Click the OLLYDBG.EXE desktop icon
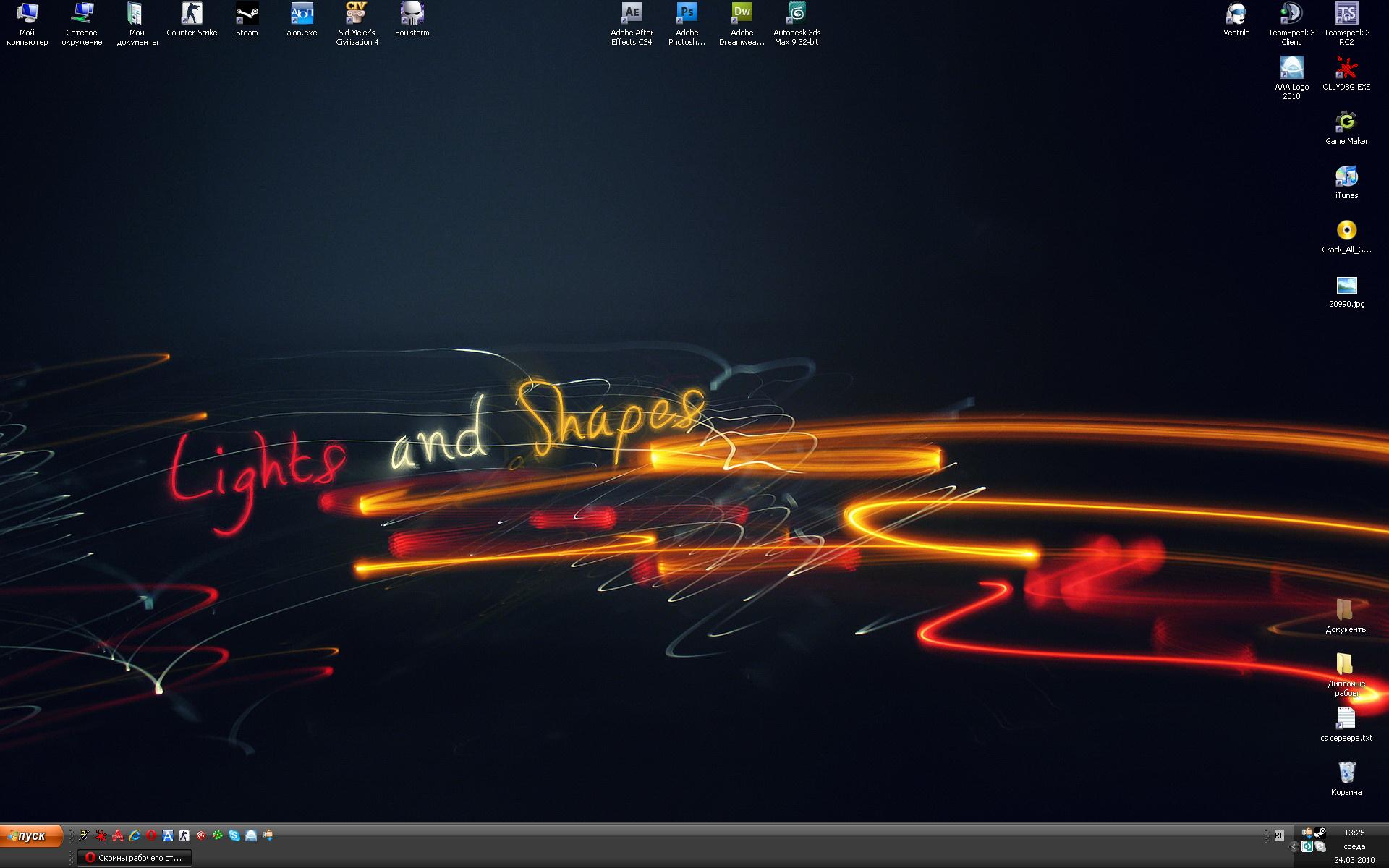 click(x=1346, y=68)
